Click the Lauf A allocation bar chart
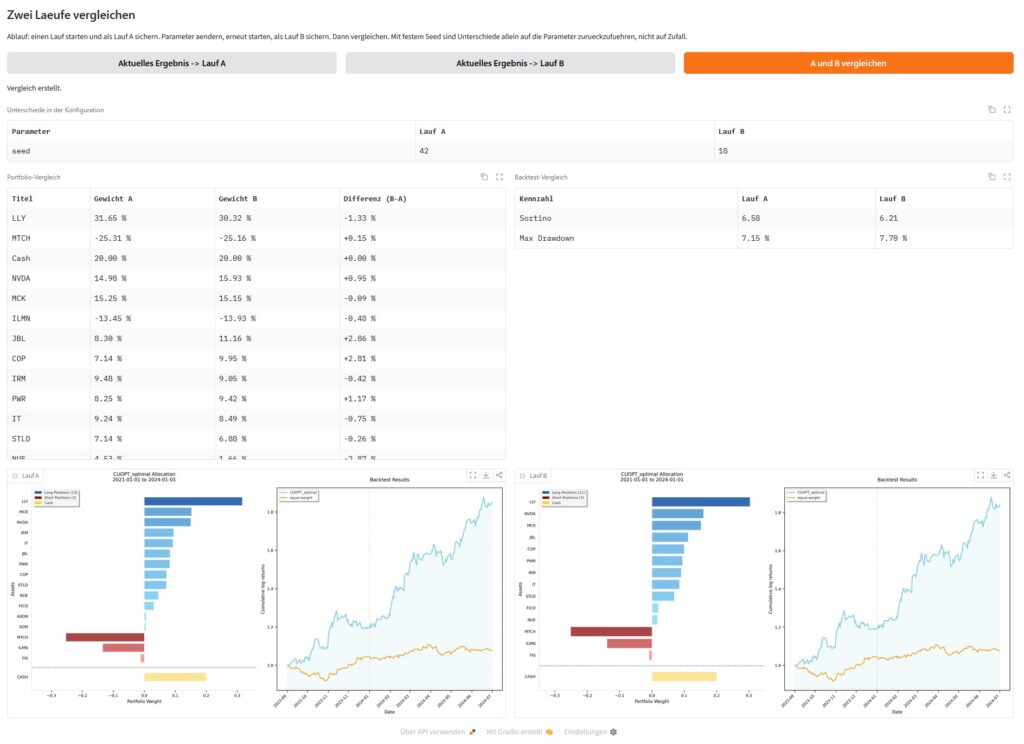The image size is (1024, 744). 144,590
